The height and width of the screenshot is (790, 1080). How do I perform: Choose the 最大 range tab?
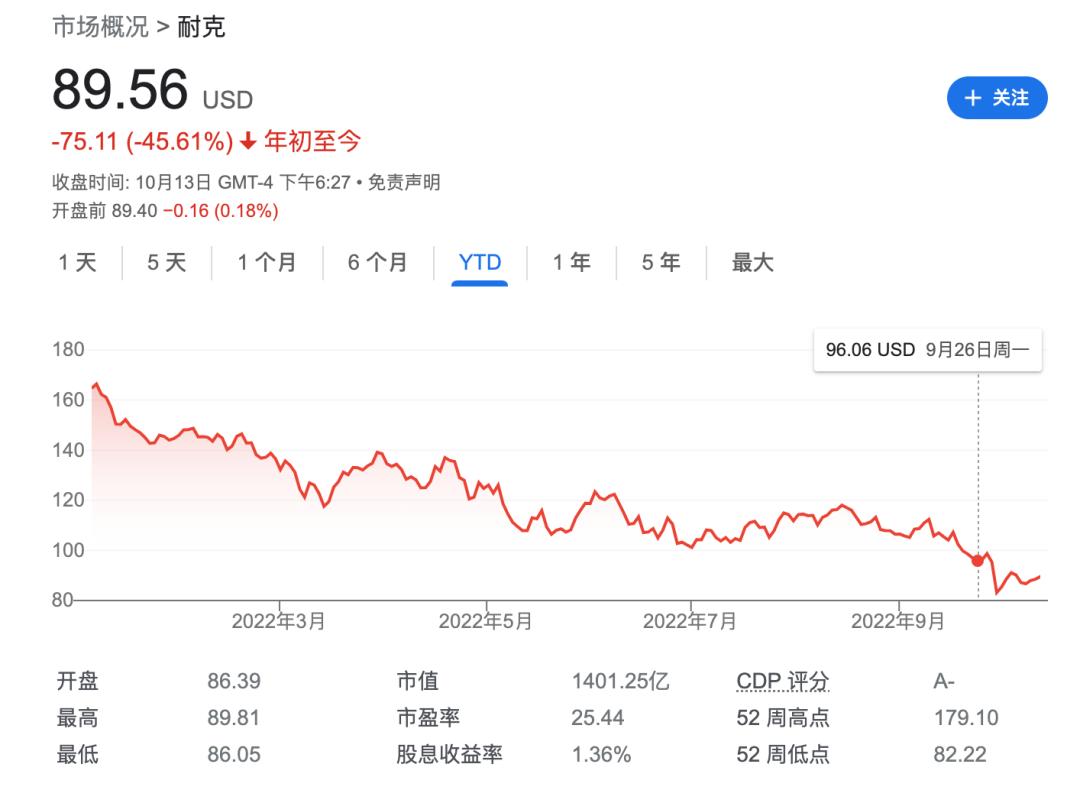point(753,262)
